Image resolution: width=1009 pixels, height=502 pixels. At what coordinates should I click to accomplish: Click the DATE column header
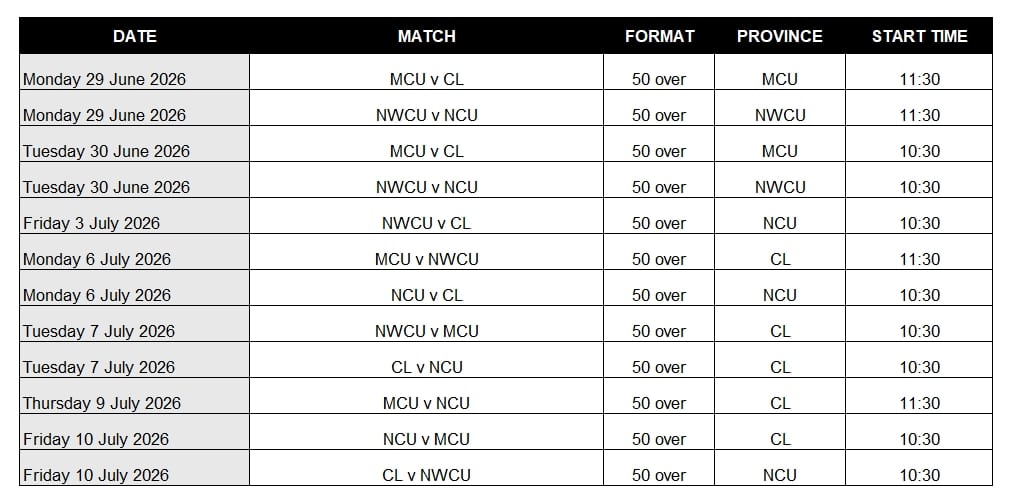pyautogui.click(x=135, y=36)
